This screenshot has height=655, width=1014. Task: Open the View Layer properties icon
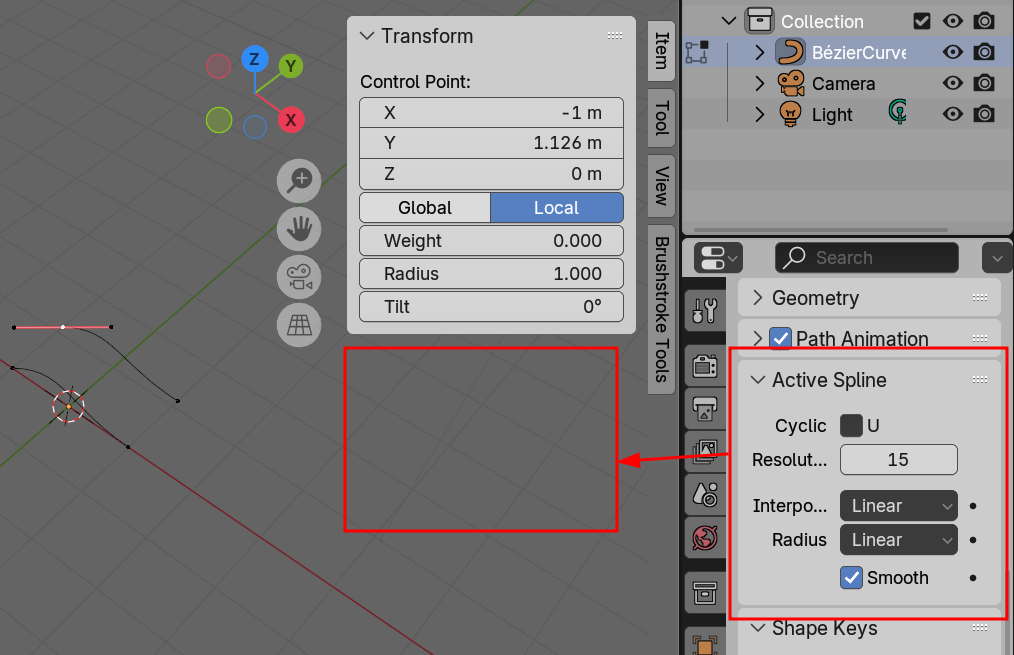[705, 451]
